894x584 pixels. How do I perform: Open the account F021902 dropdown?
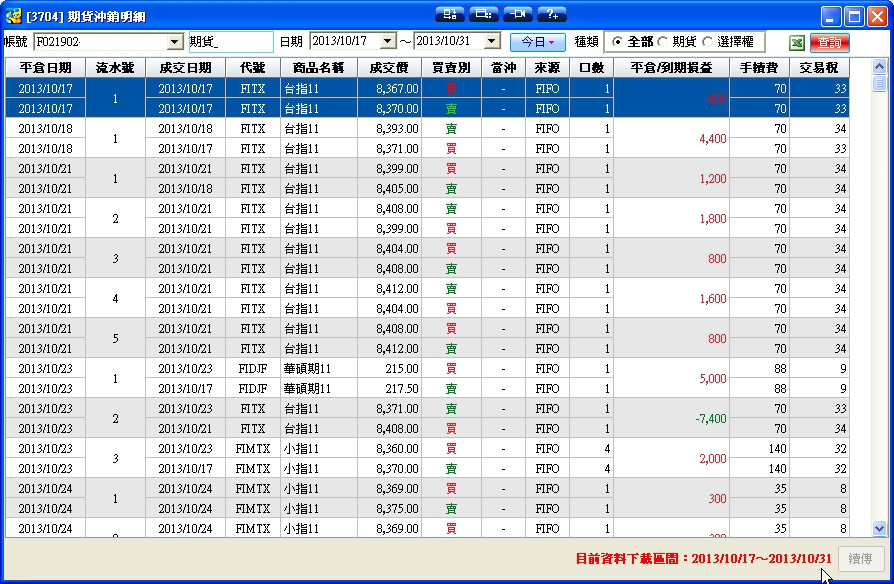point(174,42)
